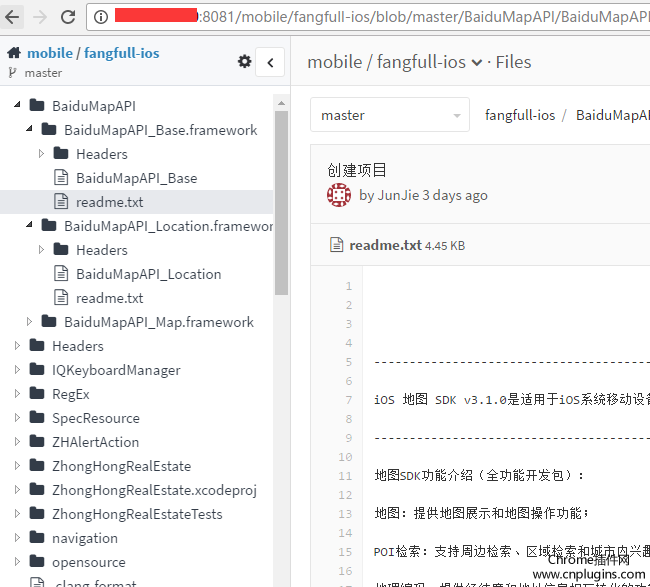
Task: Click the BaiduMapAPI breadcrumb link
Action: (613, 115)
